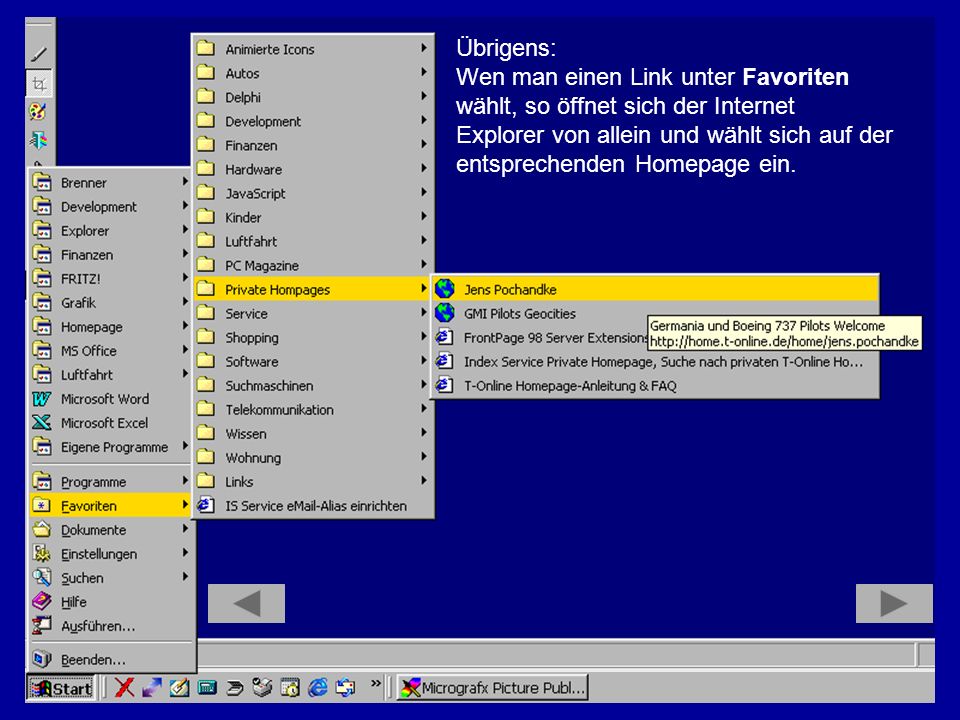Expand the Telekommunikation submenu arrow
The image size is (960, 720).
point(423,408)
